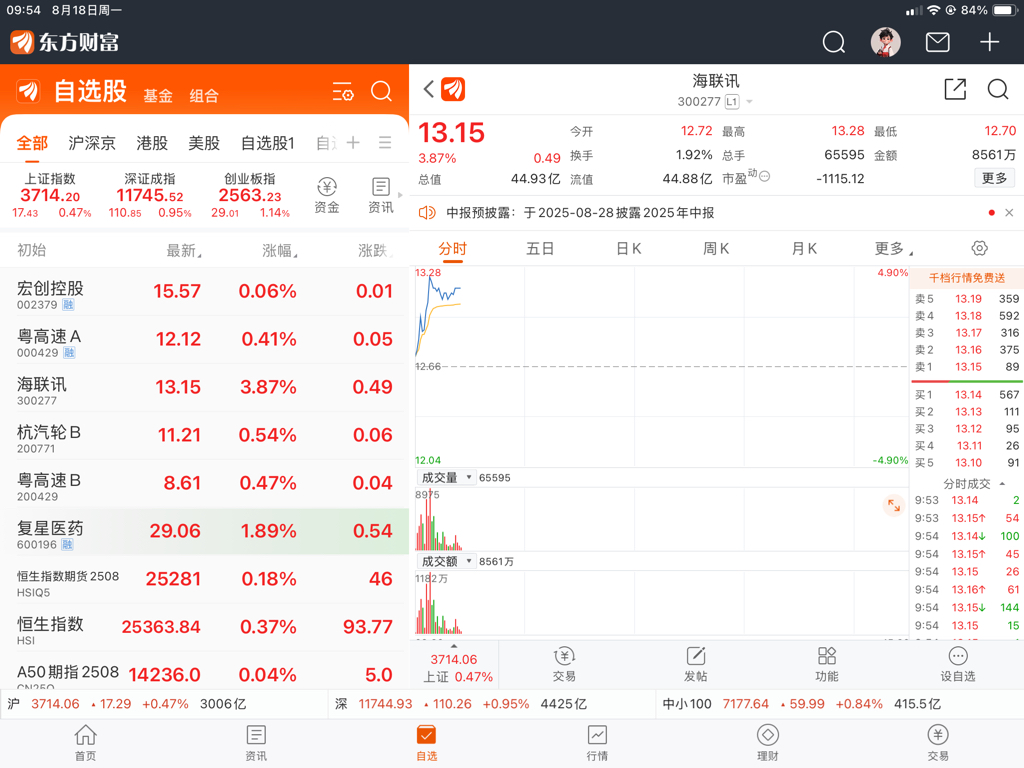
Task: Collapse 分时成交 list arrow
Action: (1002, 483)
